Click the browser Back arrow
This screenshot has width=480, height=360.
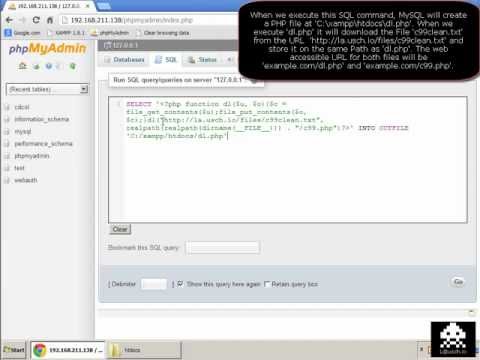(9, 20)
